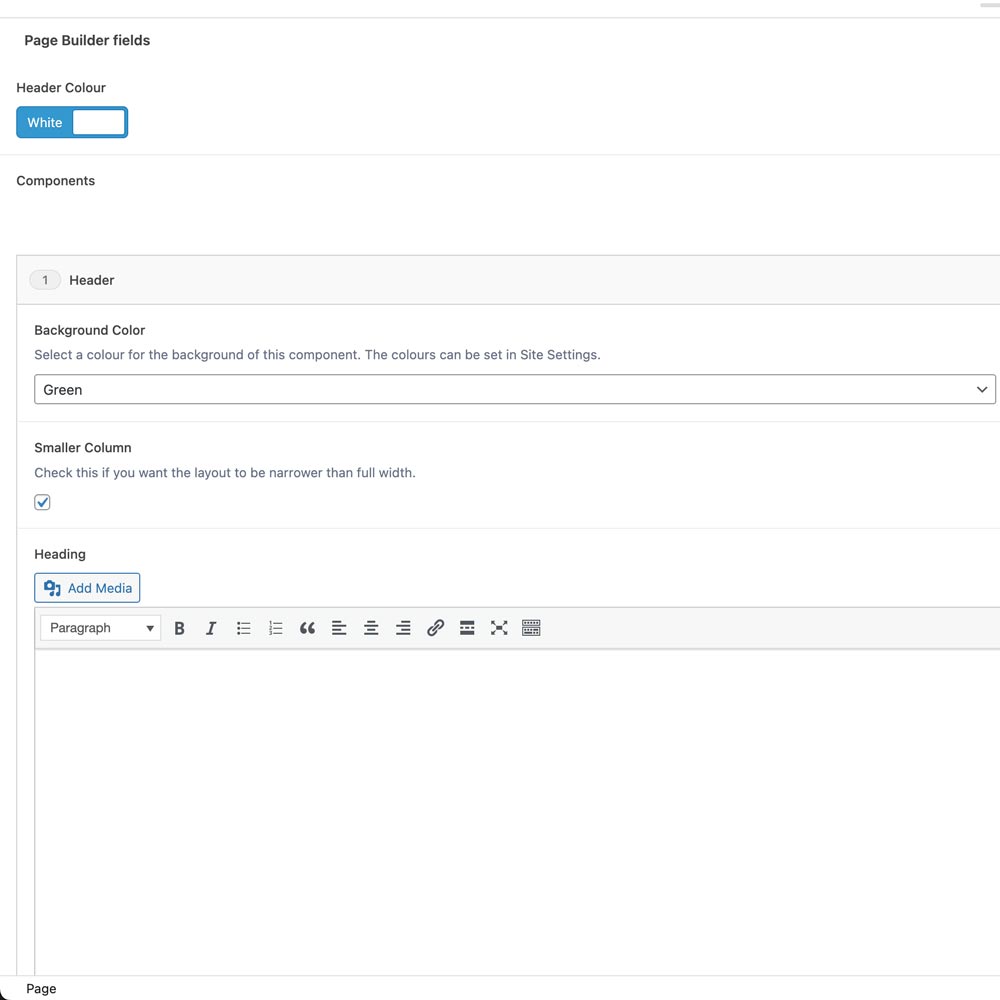Viewport: 1000px width, 1000px height.
Task: Align text to the right
Action: coord(403,628)
